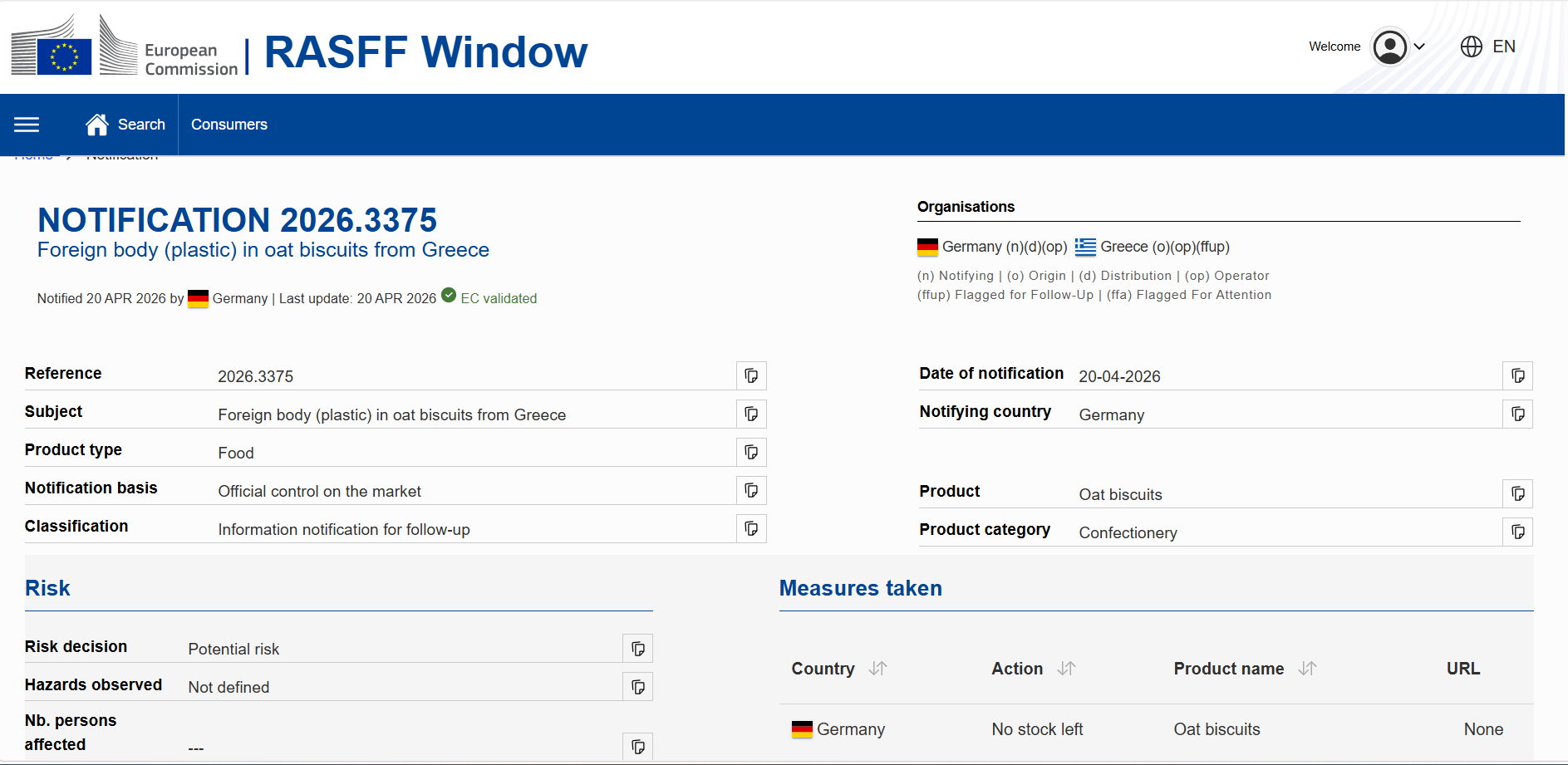This screenshot has width=1568, height=765.
Task: Copy the Product type value
Action: 751,452
